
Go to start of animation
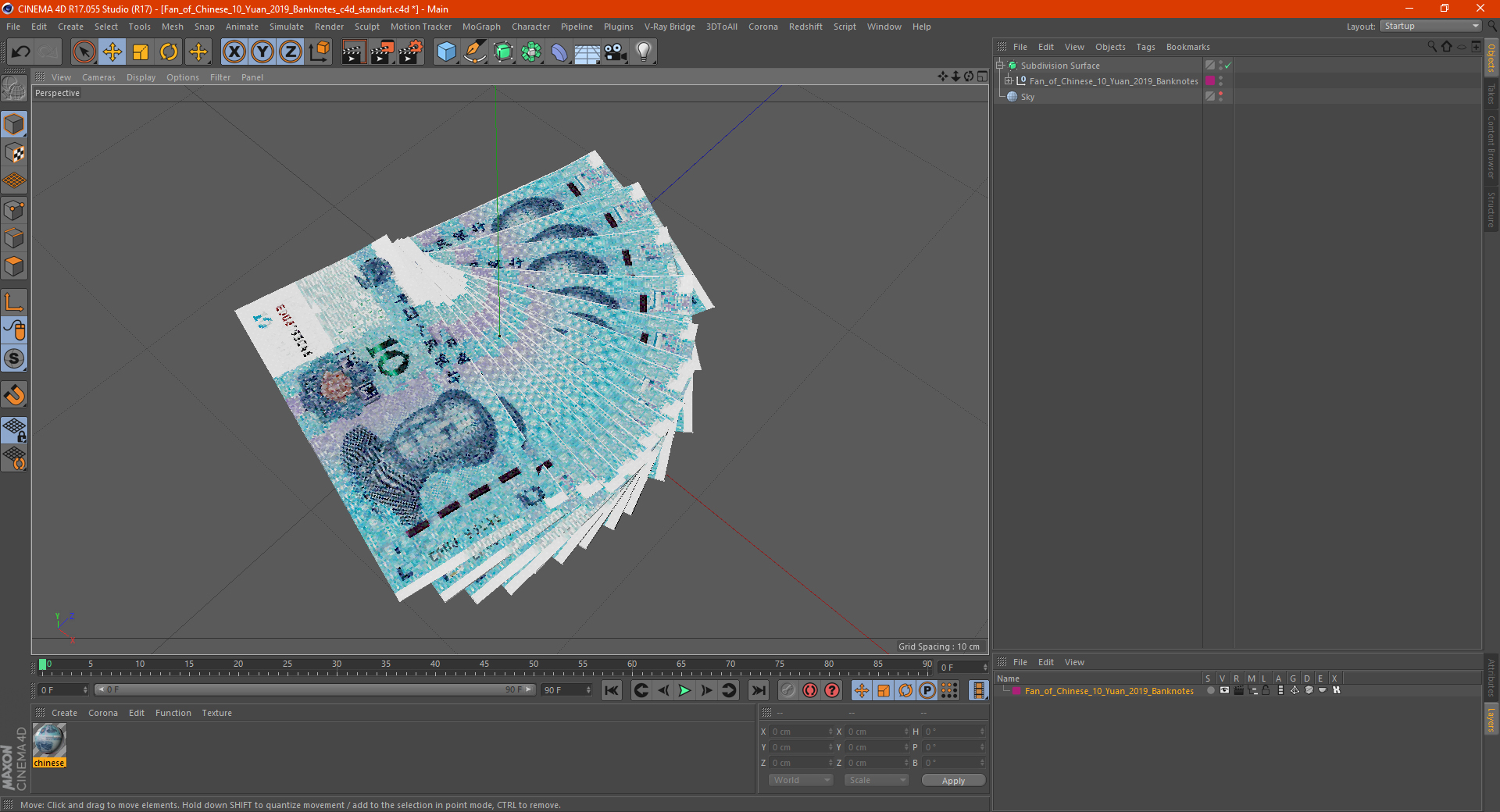pyautogui.click(x=612, y=690)
